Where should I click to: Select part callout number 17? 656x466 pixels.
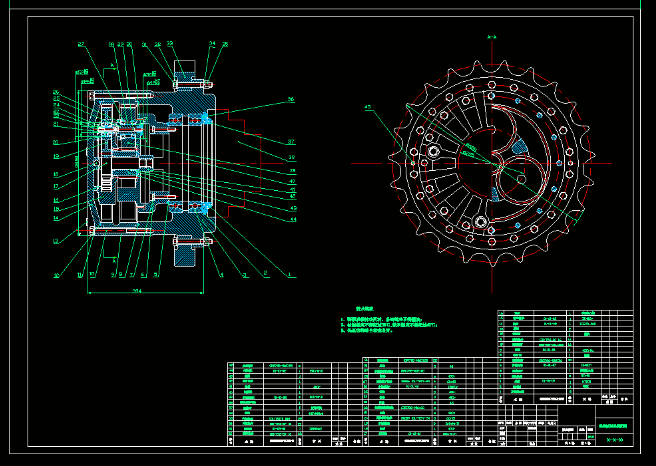coord(56,187)
